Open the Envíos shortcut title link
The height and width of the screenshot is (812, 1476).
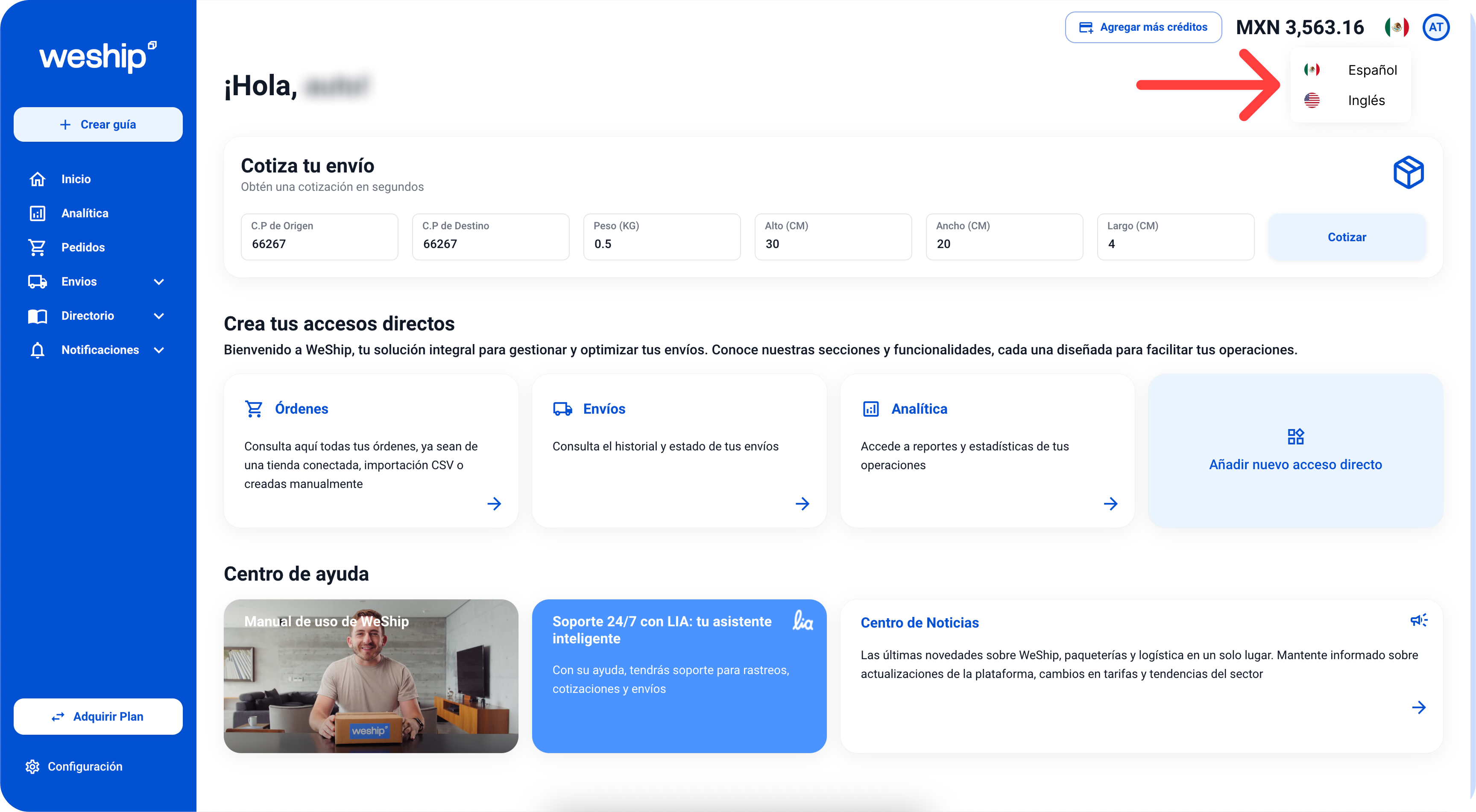pos(604,409)
